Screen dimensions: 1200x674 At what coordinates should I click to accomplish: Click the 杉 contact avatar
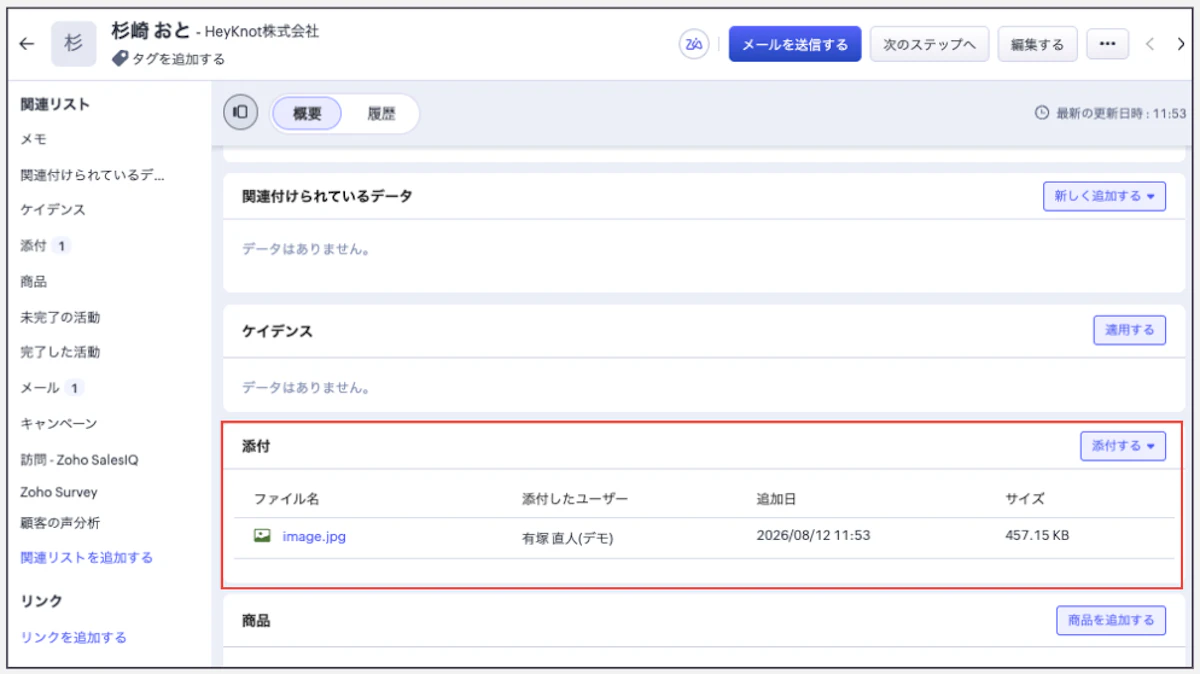(x=73, y=44)
